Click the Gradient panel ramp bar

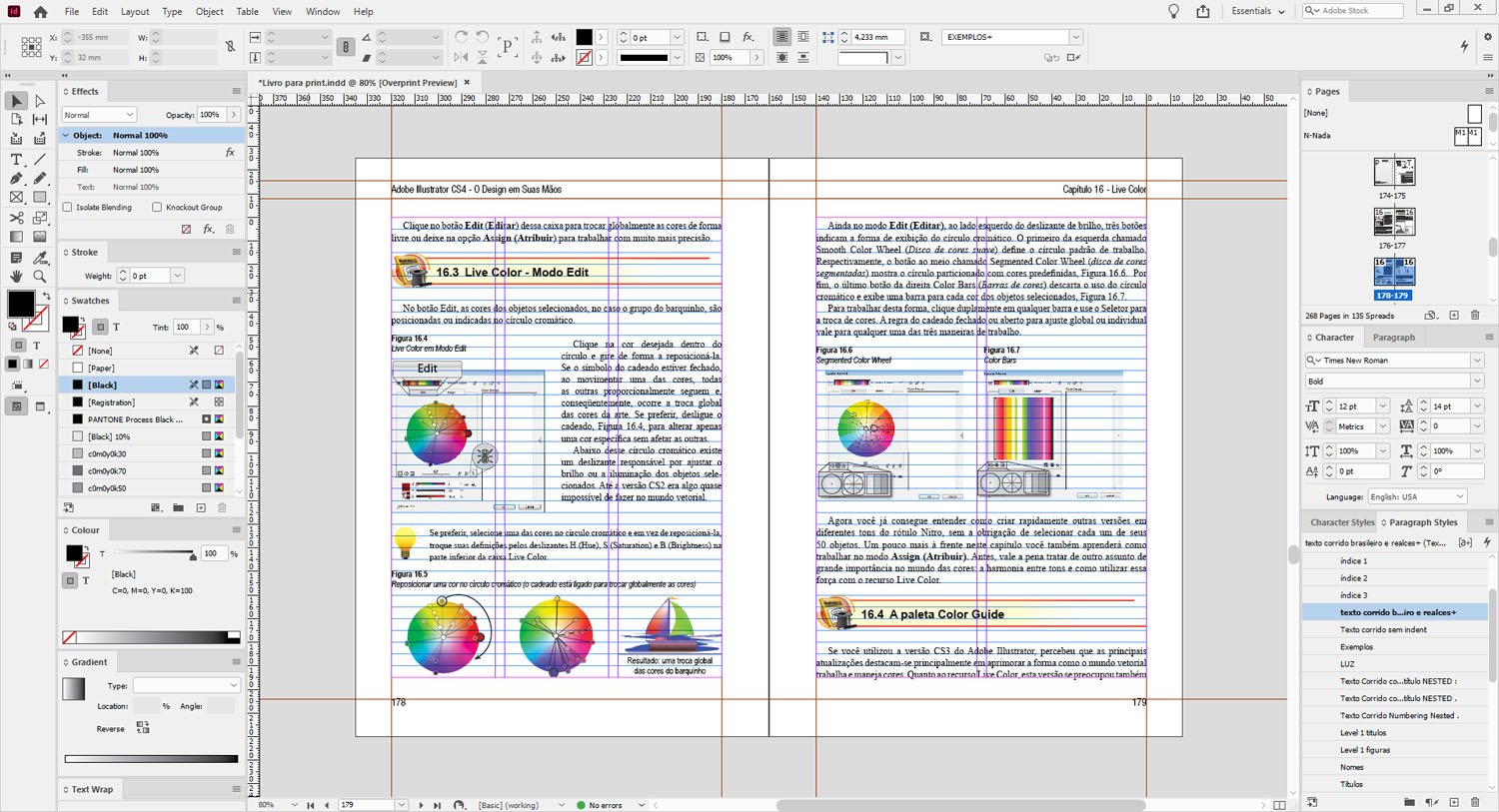tap(152, 759)
